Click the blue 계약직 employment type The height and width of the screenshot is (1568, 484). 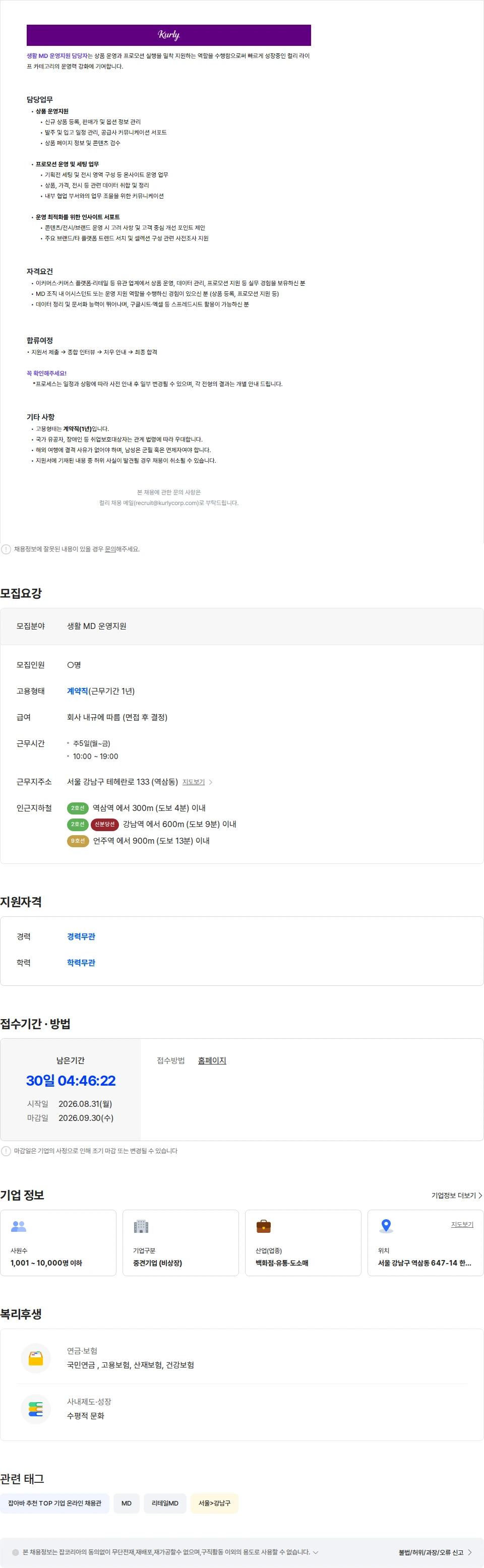pos(77,692)
